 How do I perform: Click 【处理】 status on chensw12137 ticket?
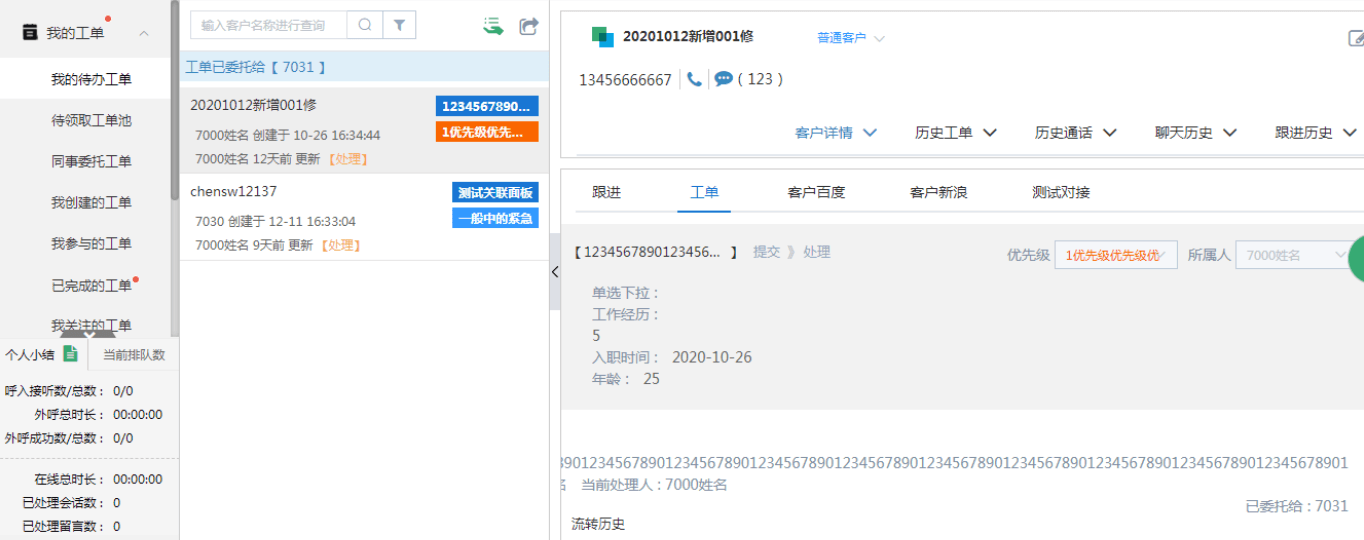[x=341, y=245]
